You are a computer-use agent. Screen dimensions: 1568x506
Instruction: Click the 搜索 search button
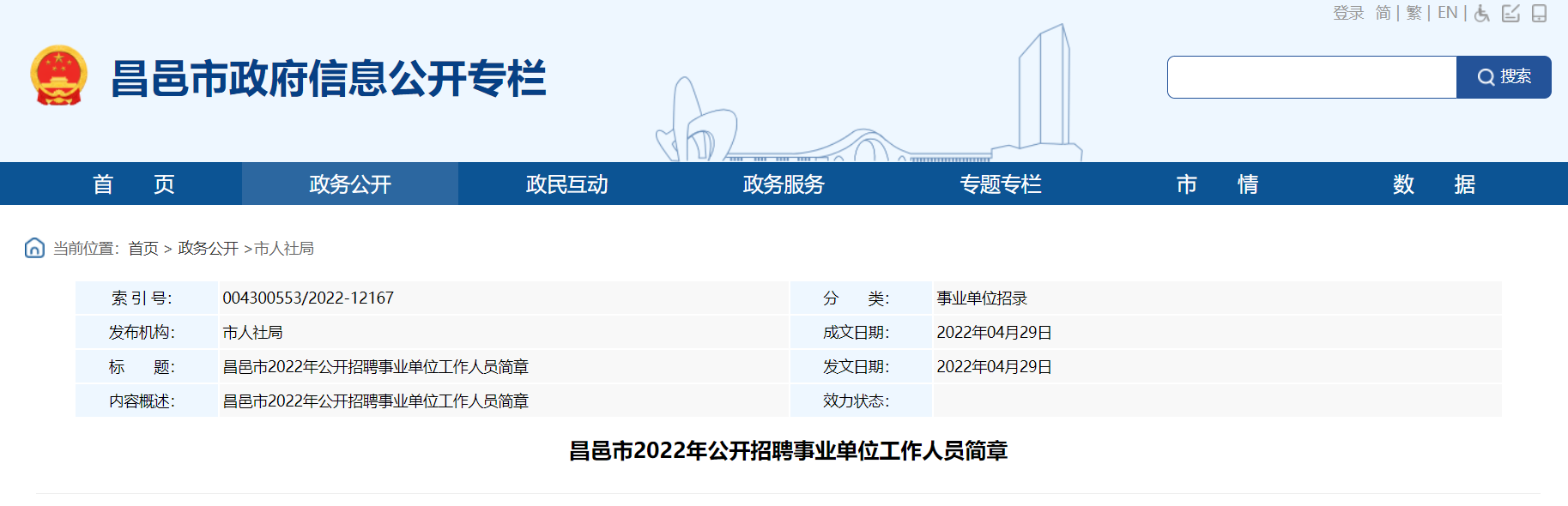[x=1504, y=77]
